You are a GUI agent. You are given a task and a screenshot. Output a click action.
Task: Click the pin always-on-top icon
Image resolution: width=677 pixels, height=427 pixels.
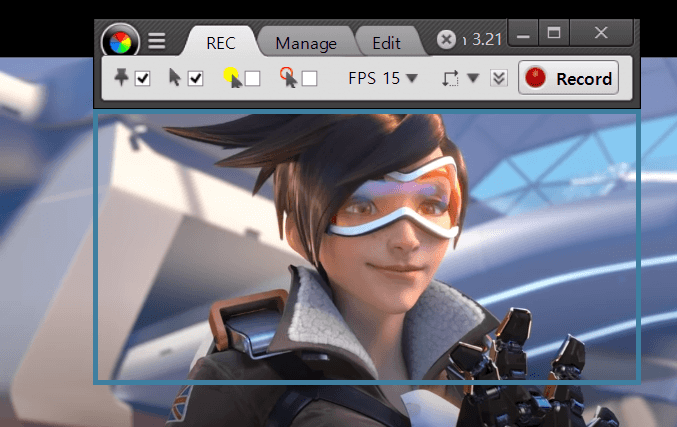tap(122, 78)
